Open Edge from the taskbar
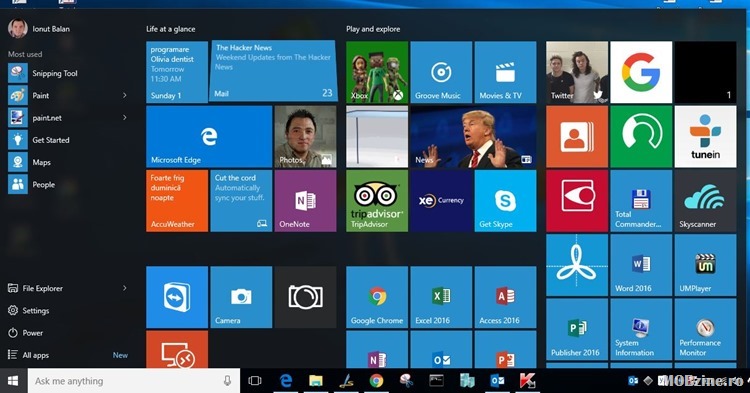This screenshot has width=750, height=393. (x=286, y=381)
